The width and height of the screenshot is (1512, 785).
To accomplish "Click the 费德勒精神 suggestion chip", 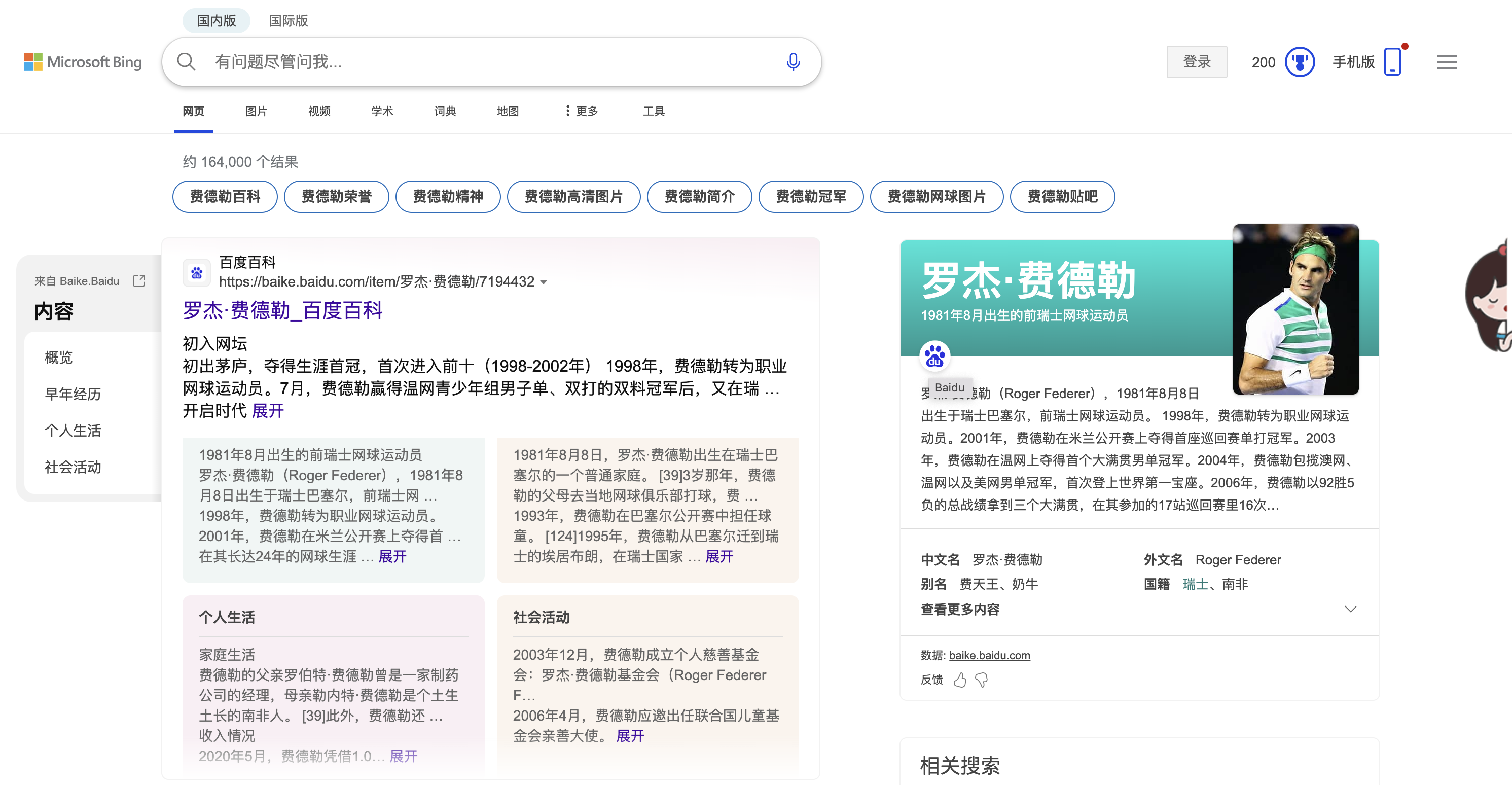I will pos(448,197).
